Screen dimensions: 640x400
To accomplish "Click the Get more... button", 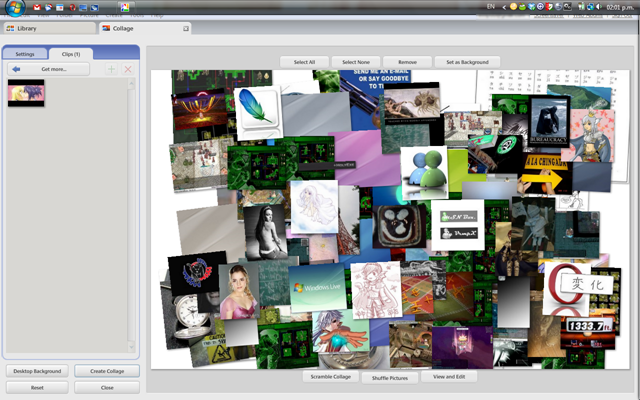I will [x=48, y=69].
